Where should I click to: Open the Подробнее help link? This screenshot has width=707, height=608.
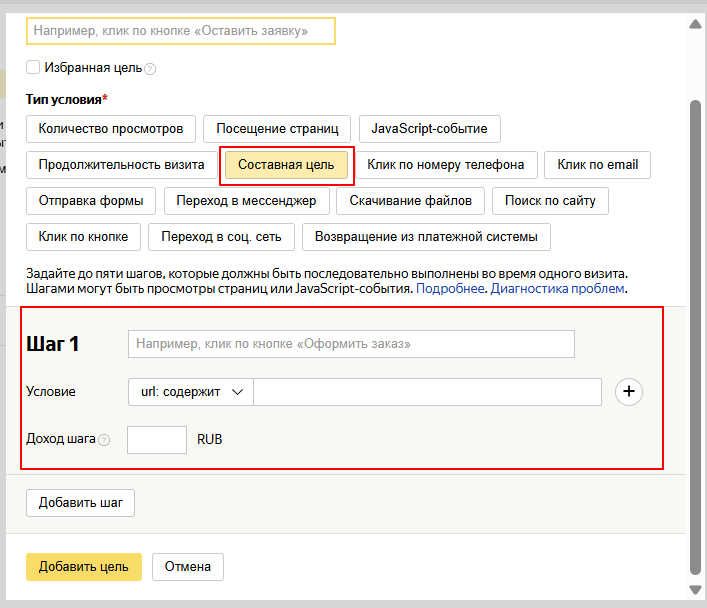click(450, 289)
